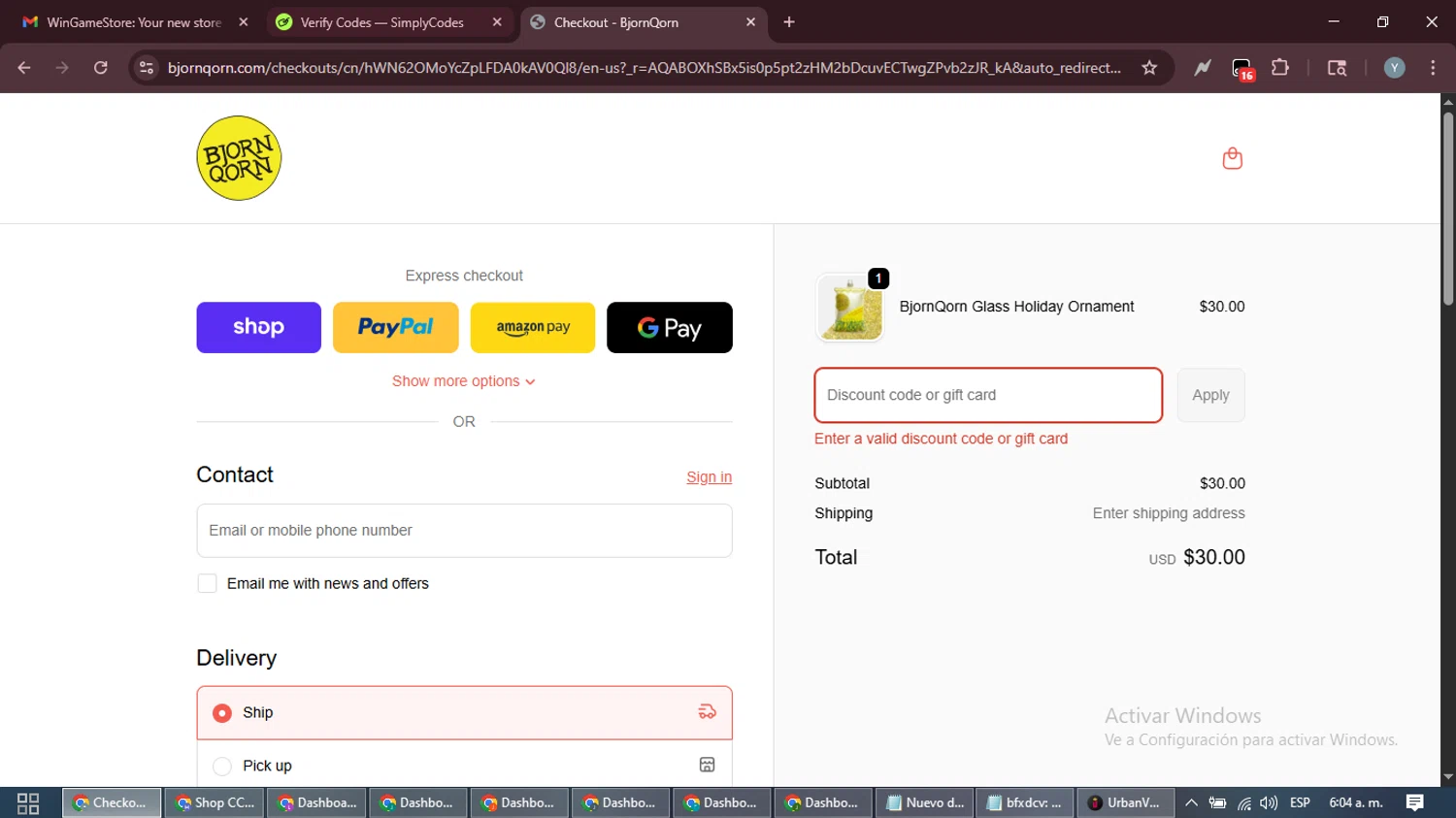Viewport: 1456px width, 818px height.
Task: Open the Chrome three-dot menu
Action: (x=1433, y=68)
